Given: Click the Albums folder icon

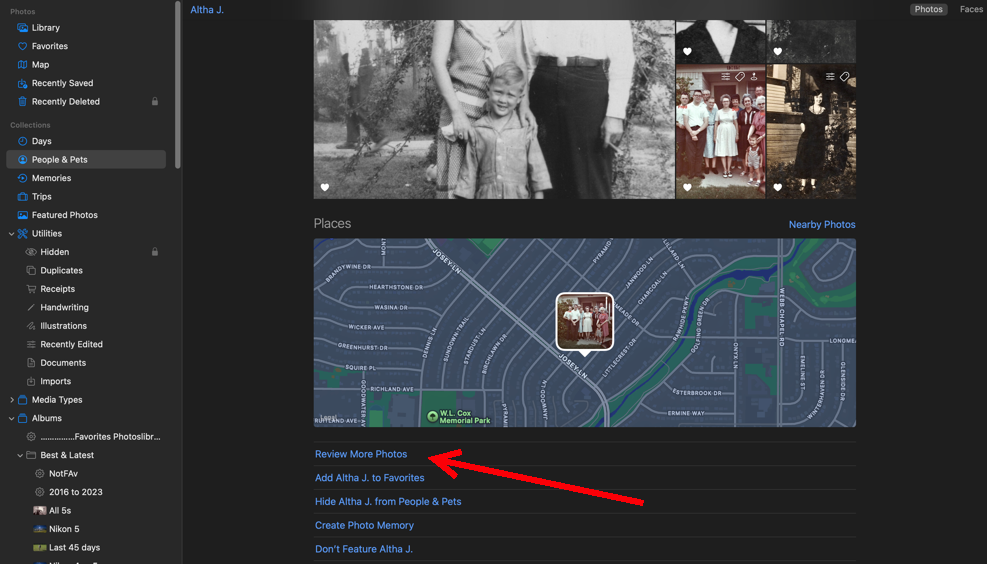Looking at the screenshot, I should pos(23,418).
